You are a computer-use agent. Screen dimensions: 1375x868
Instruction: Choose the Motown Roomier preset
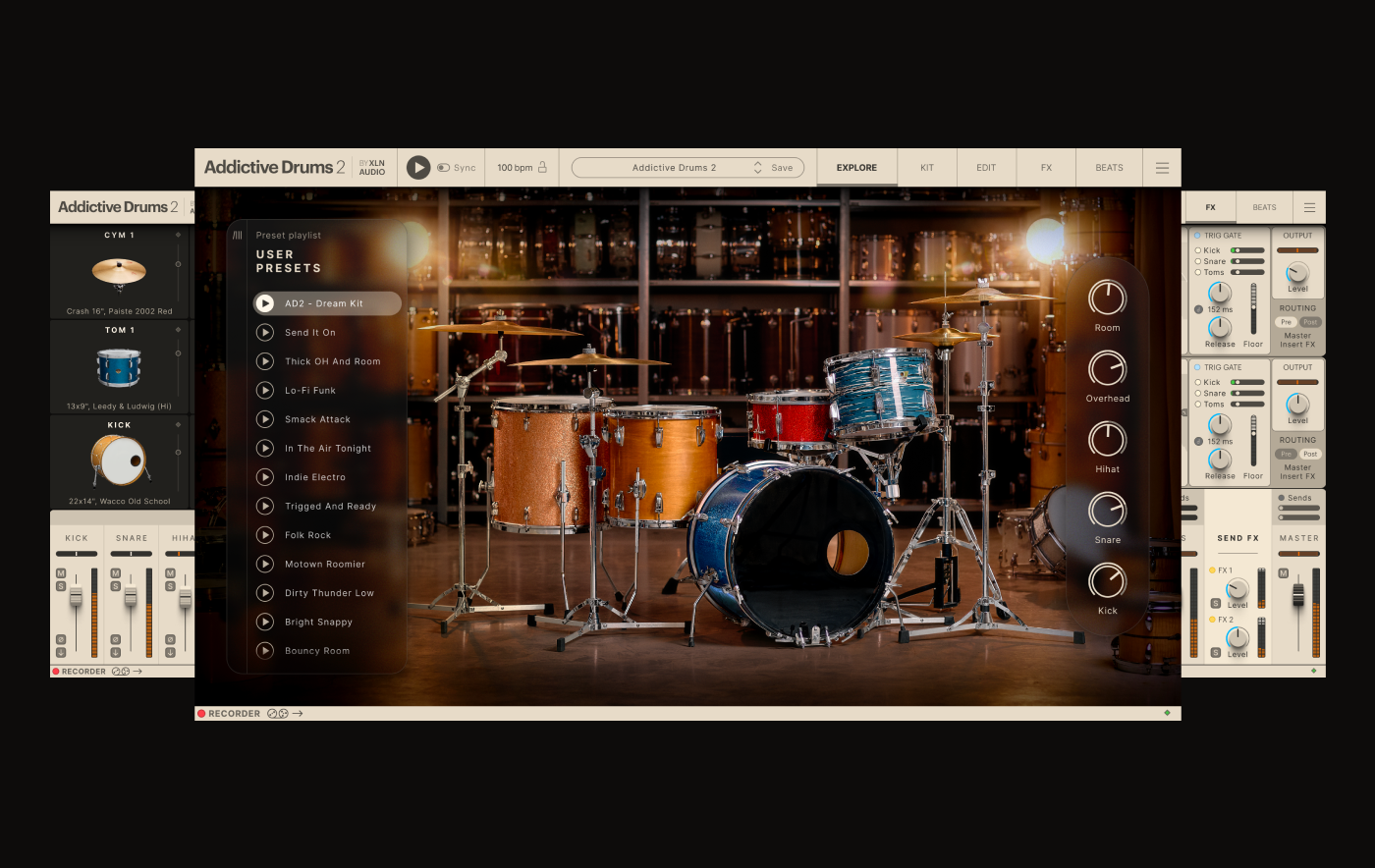pyautogui.click(x=325, y=565)
